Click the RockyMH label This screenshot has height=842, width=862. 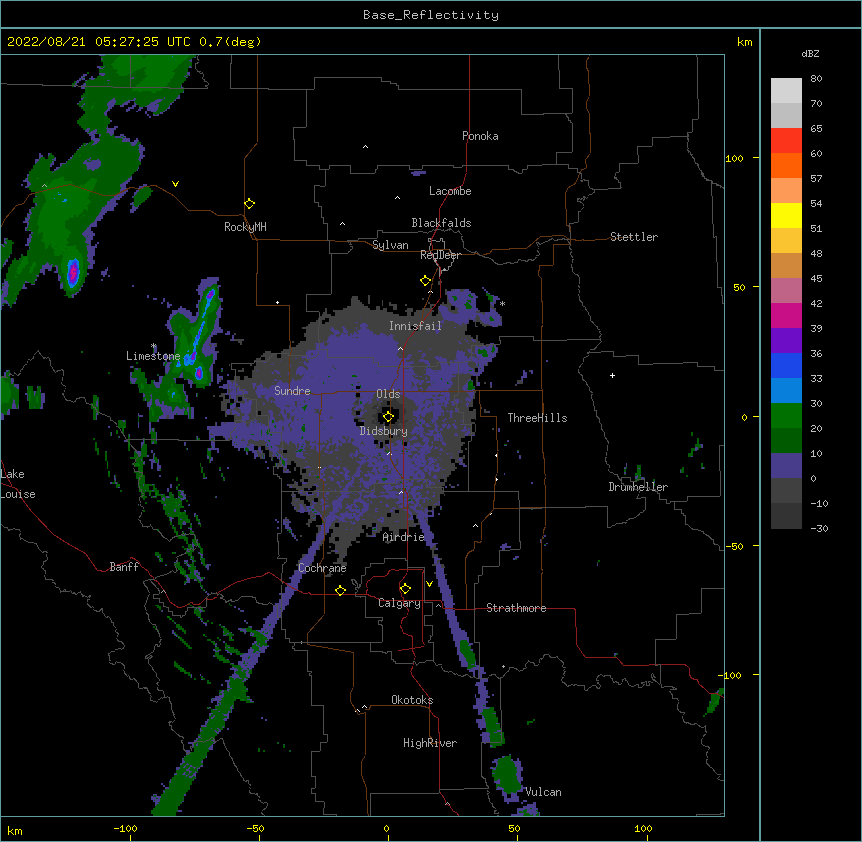(x=245, y=227)
